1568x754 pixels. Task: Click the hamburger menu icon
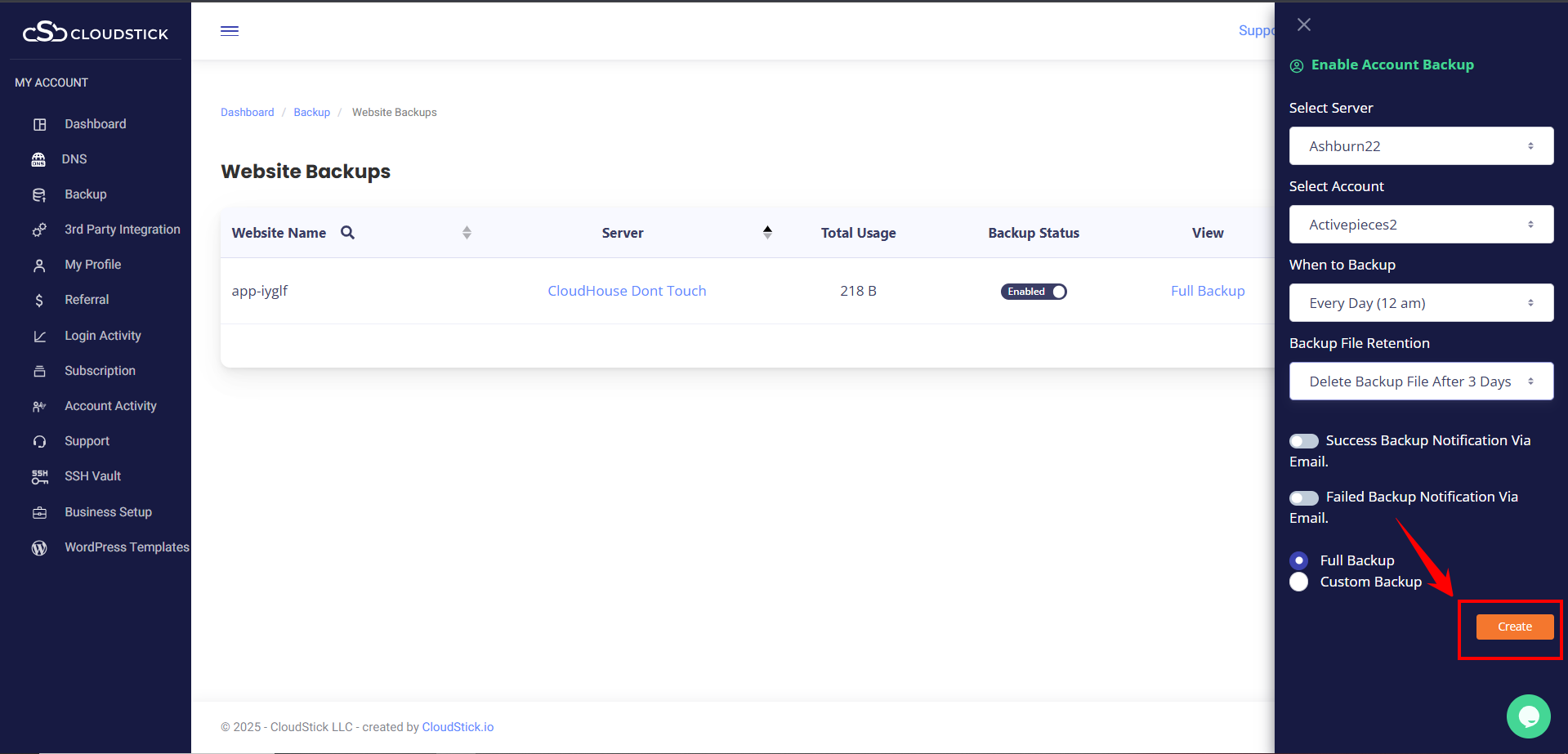point(230,31)
